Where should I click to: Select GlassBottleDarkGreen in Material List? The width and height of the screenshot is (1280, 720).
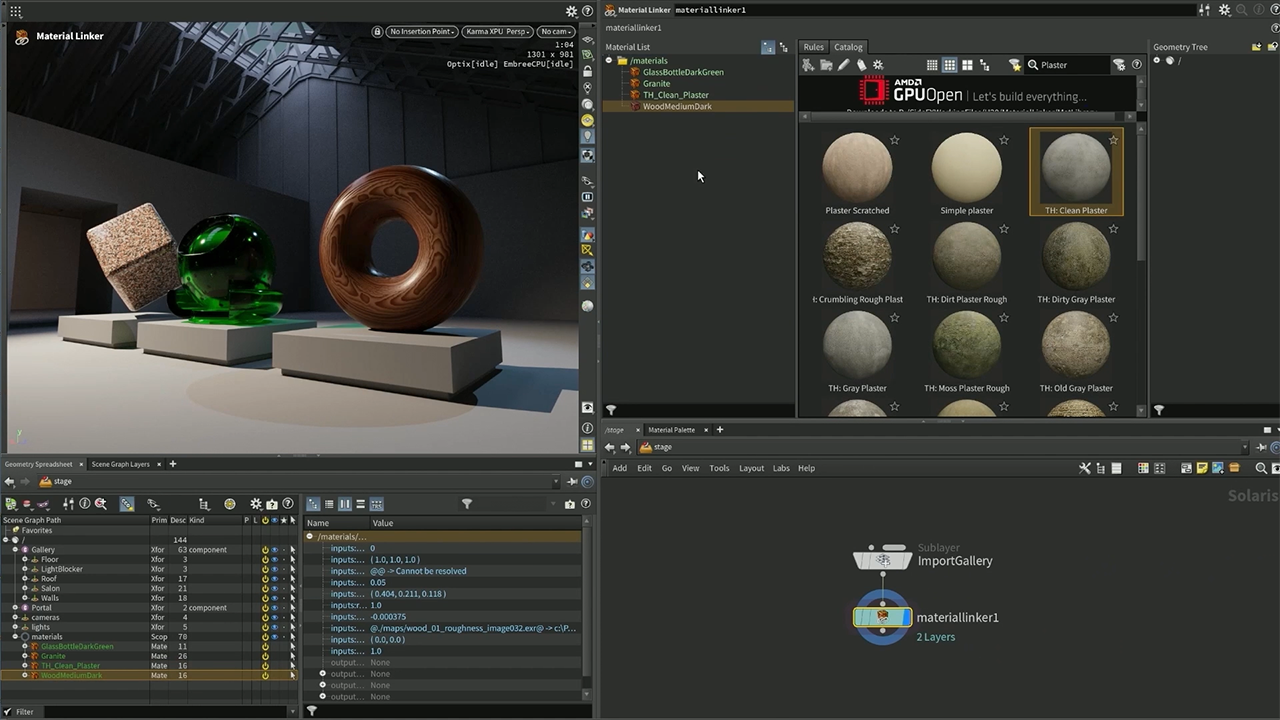tap(683, 72)
